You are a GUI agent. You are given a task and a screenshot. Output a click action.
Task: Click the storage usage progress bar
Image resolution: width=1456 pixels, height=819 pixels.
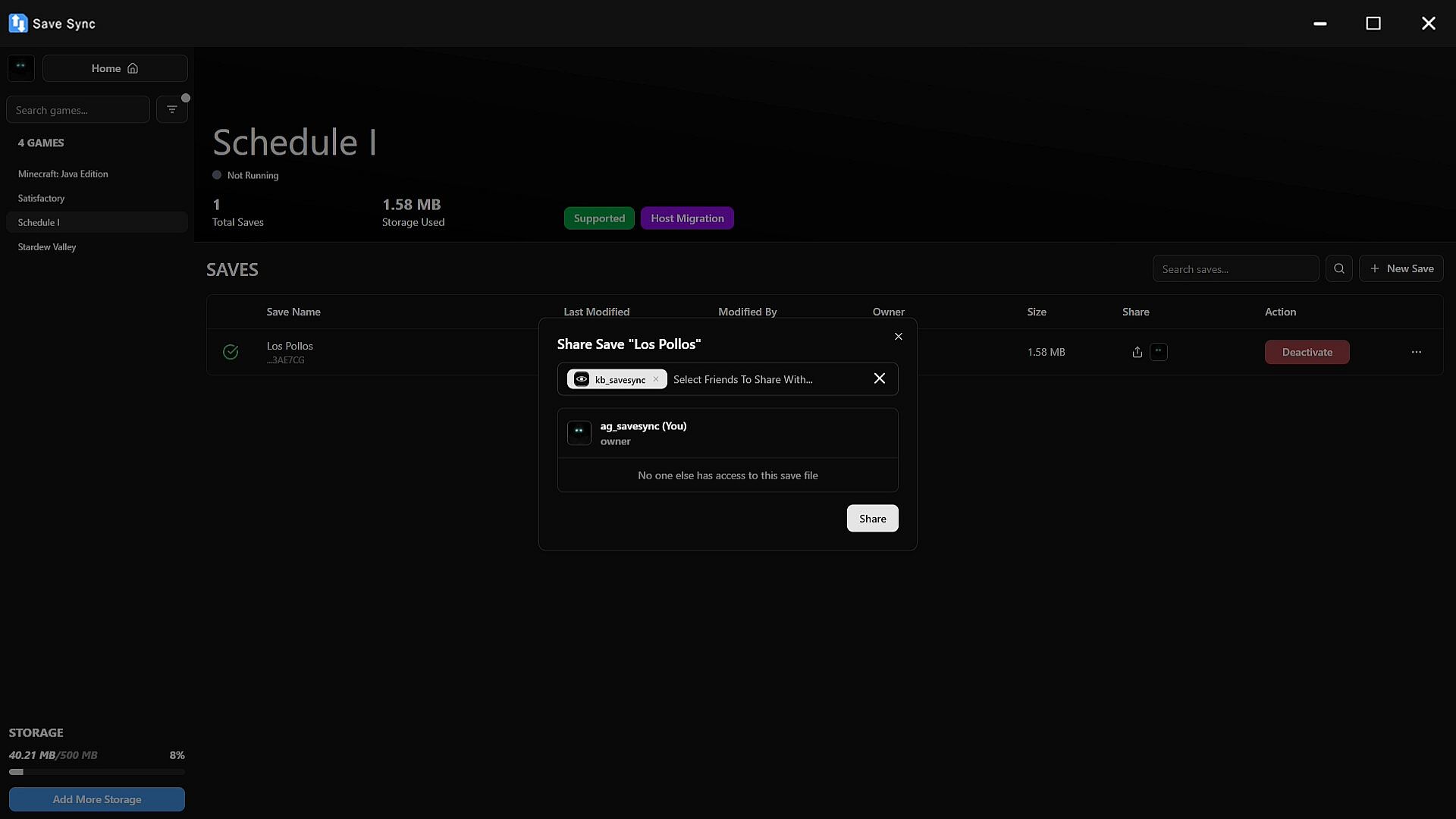tap(97, 772)
